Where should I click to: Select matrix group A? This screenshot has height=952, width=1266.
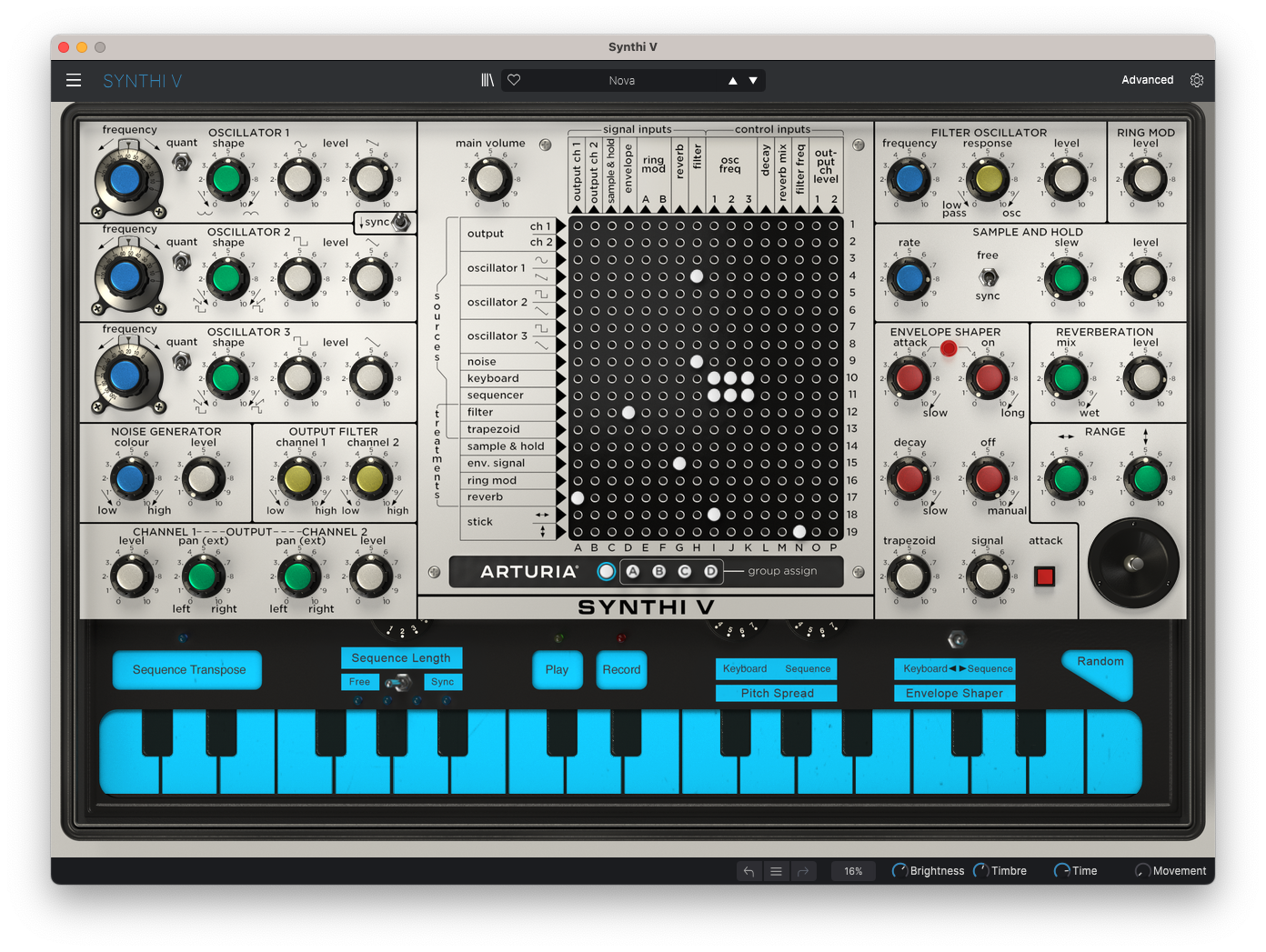633,572
